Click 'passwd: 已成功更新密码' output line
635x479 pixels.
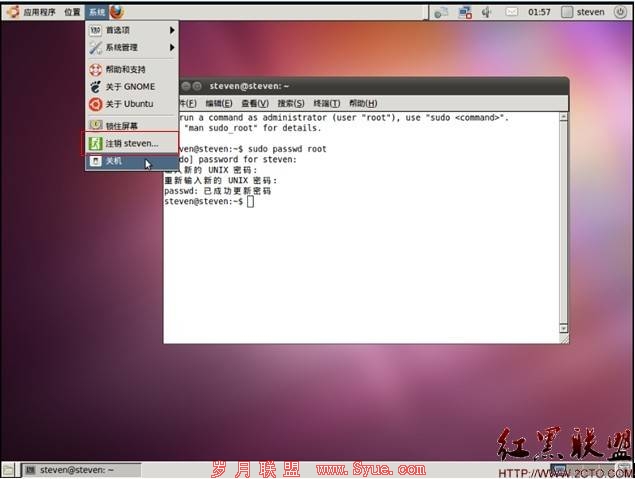[x=217, y=191]
